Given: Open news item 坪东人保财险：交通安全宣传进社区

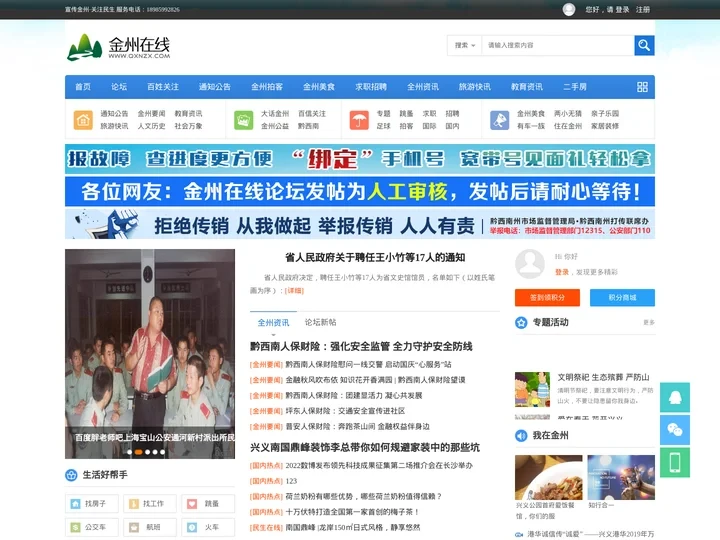Looking at the screenshot, I should click(x=345, y=411).
